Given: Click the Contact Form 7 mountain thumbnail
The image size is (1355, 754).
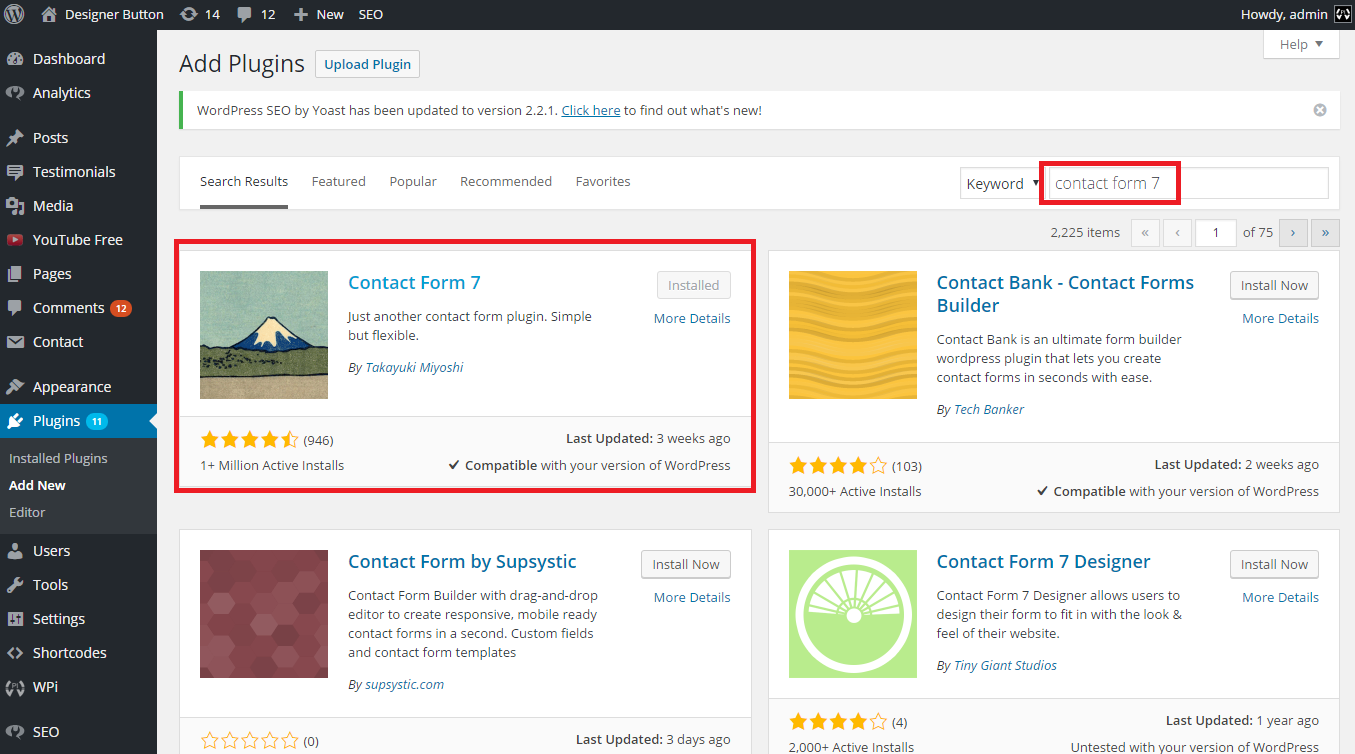Looking at the screenshot, I should click(264, 335).
